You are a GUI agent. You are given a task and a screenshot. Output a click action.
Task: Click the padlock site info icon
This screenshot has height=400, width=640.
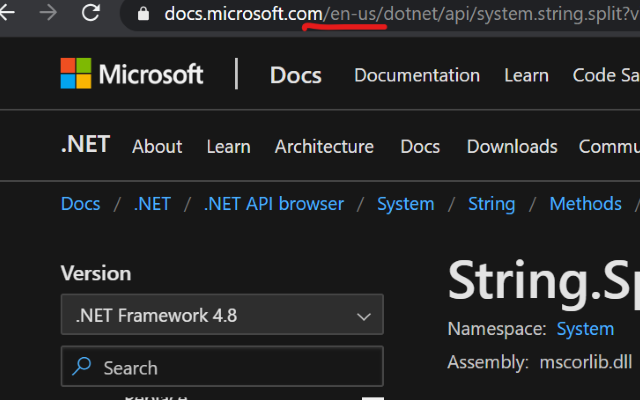pos(143,14)
